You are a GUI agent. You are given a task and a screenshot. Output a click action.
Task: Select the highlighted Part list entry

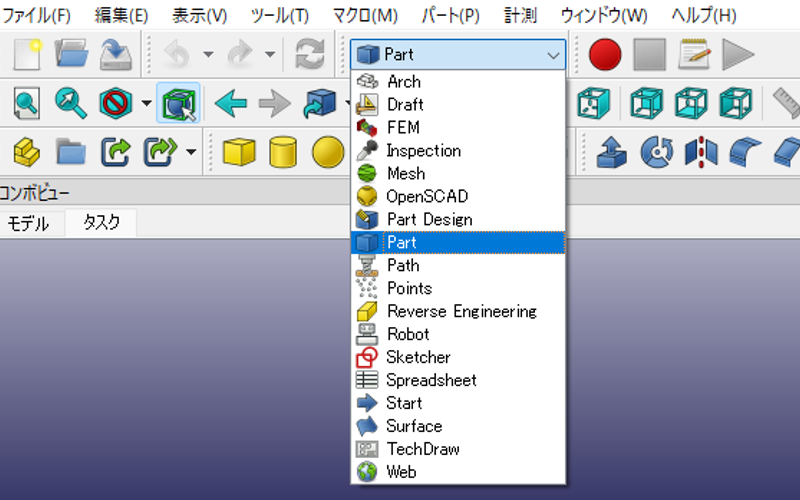coord(458,242)
